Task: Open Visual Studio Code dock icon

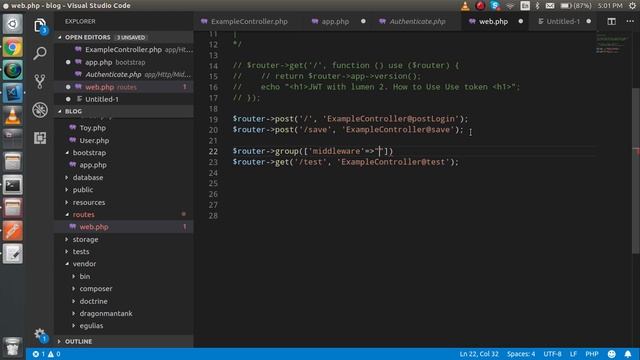Action: tap(13, 93)
